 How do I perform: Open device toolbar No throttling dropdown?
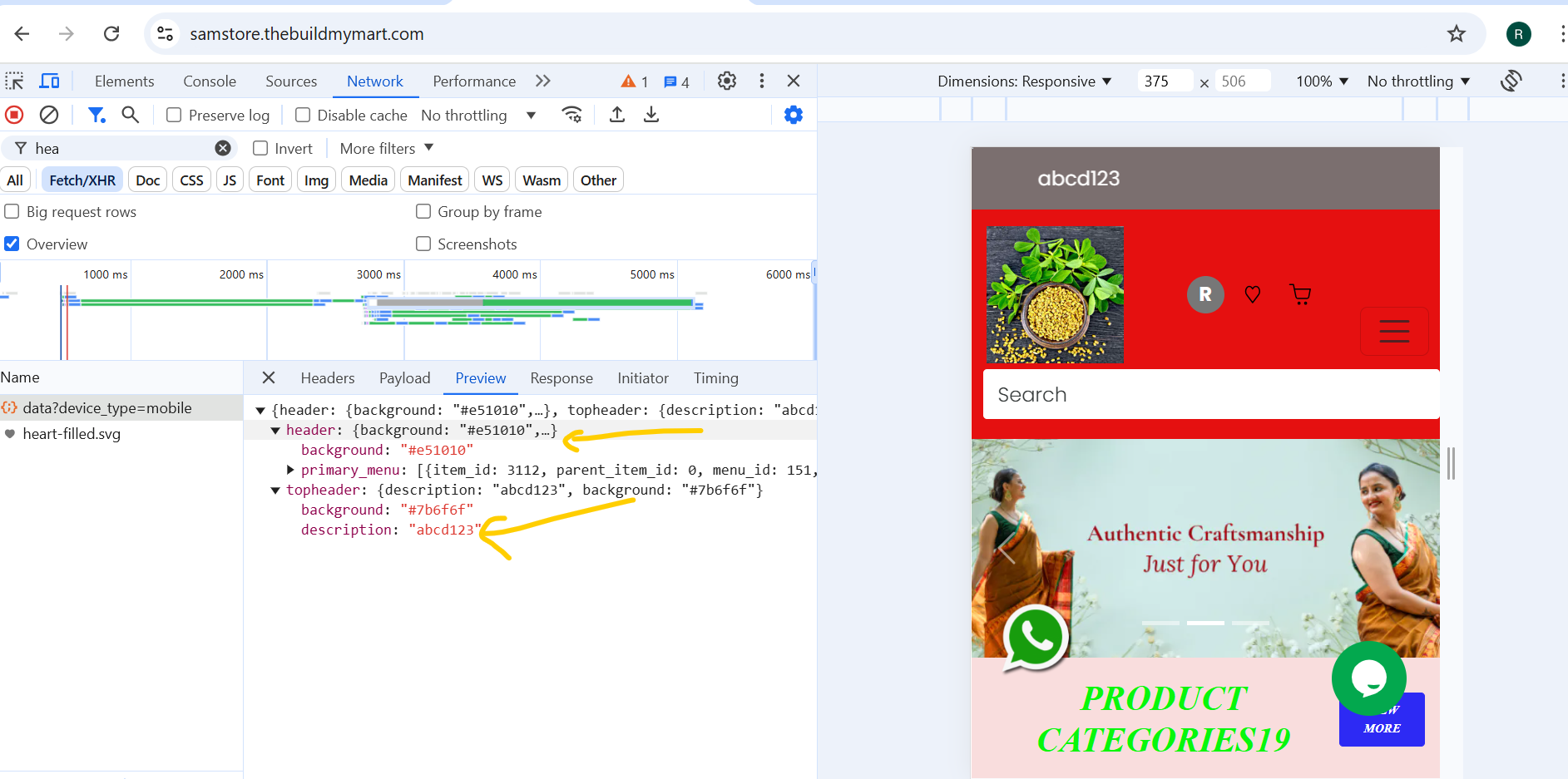1418,81
